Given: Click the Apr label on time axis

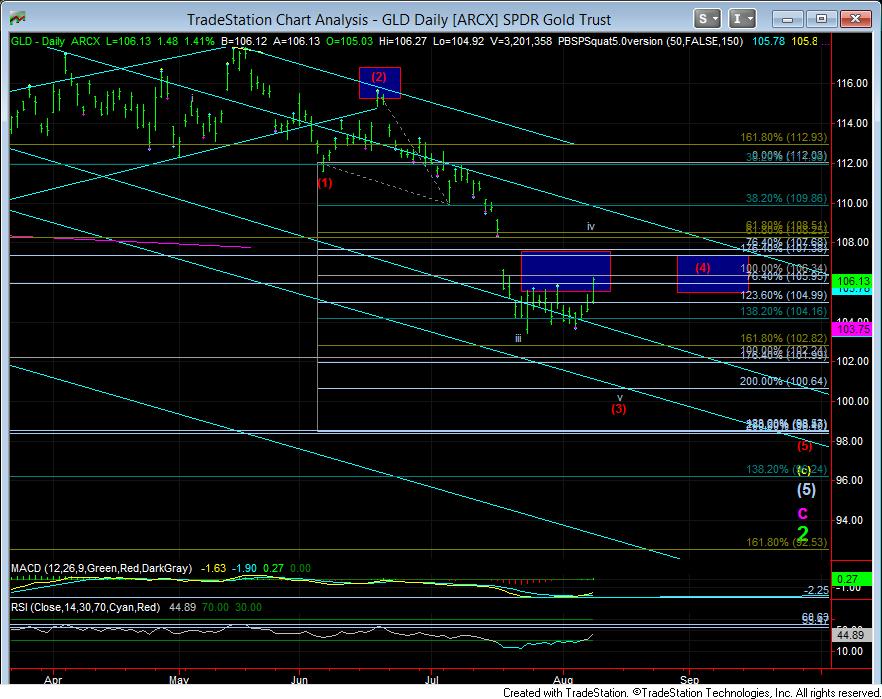Looking at the screenshot, I should coord(52,679).
